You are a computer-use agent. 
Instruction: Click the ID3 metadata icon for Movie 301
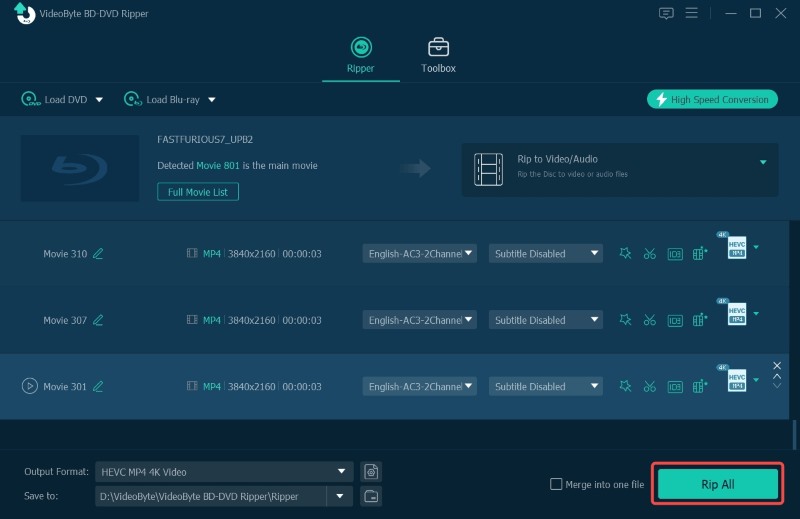[675, 387]
